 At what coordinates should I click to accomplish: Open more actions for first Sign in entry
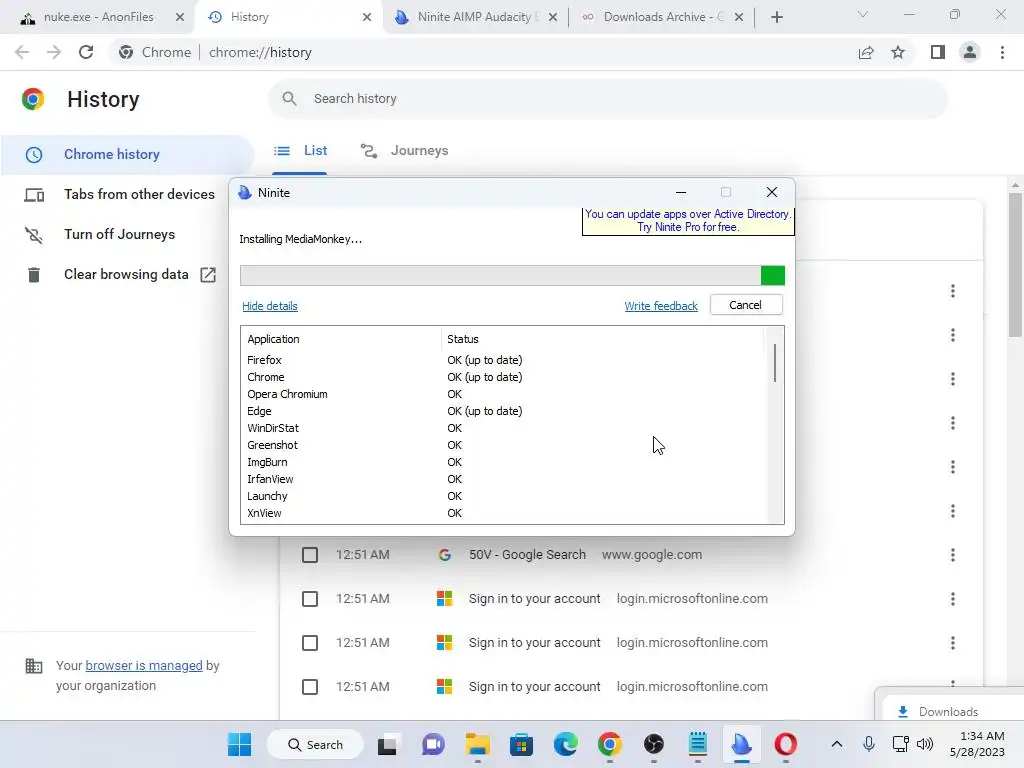[x=953, y=599]
